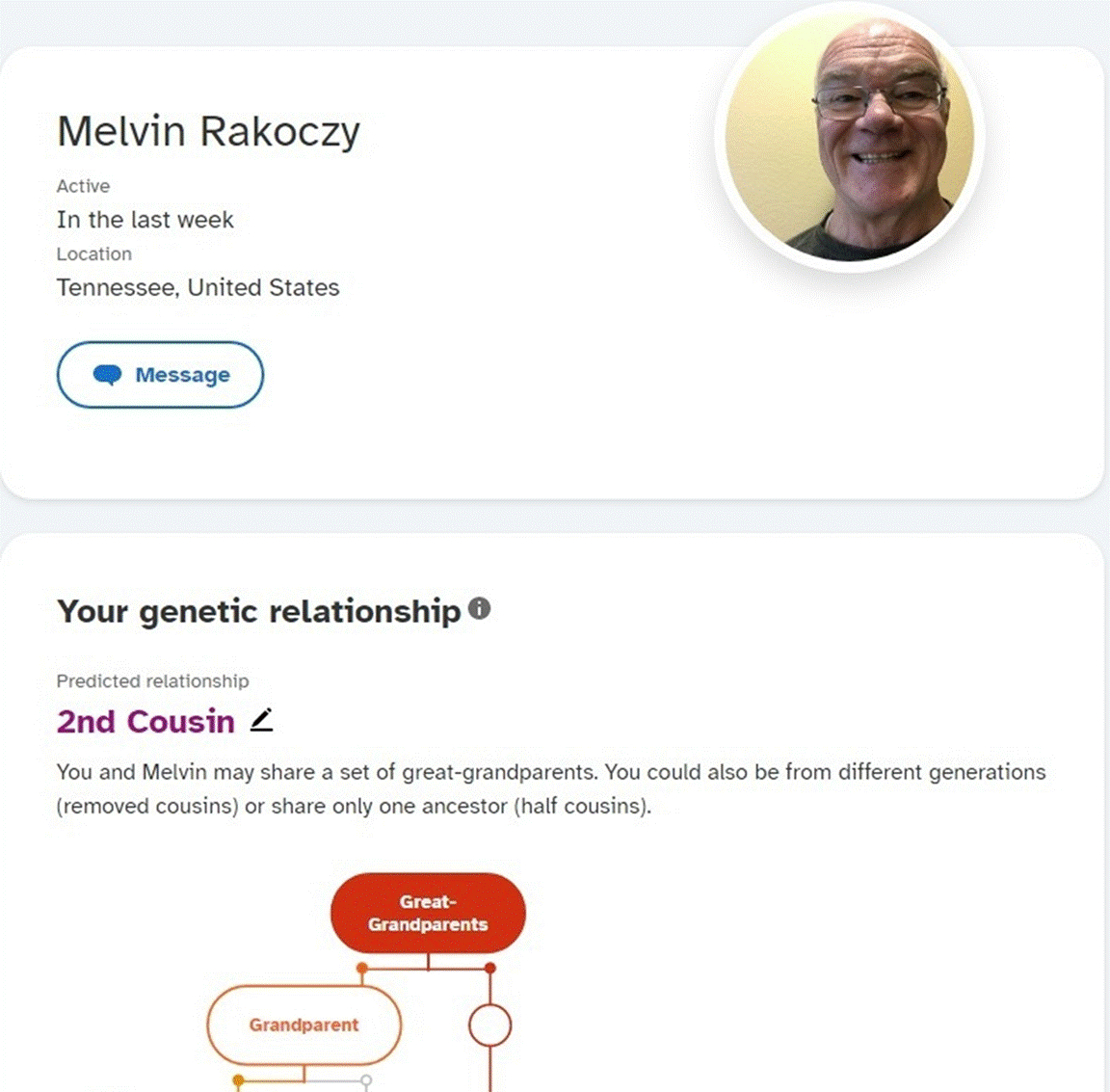This screenshot has height=1092, width=1110.
Task: Edit predicted relationship with the pencil icon
Action: point(262,720)
